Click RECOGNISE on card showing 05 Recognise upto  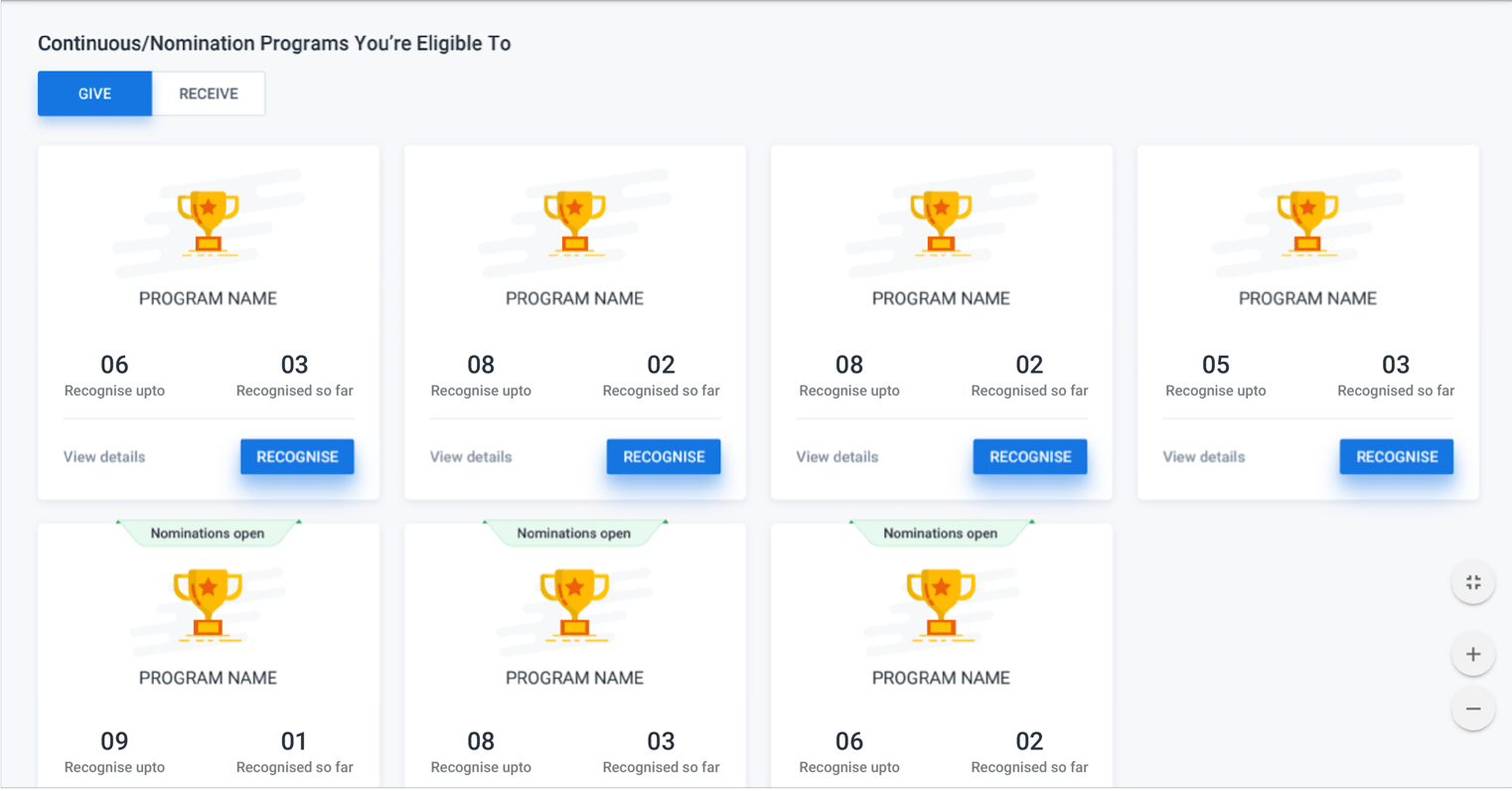click(x=1396, y=456)
